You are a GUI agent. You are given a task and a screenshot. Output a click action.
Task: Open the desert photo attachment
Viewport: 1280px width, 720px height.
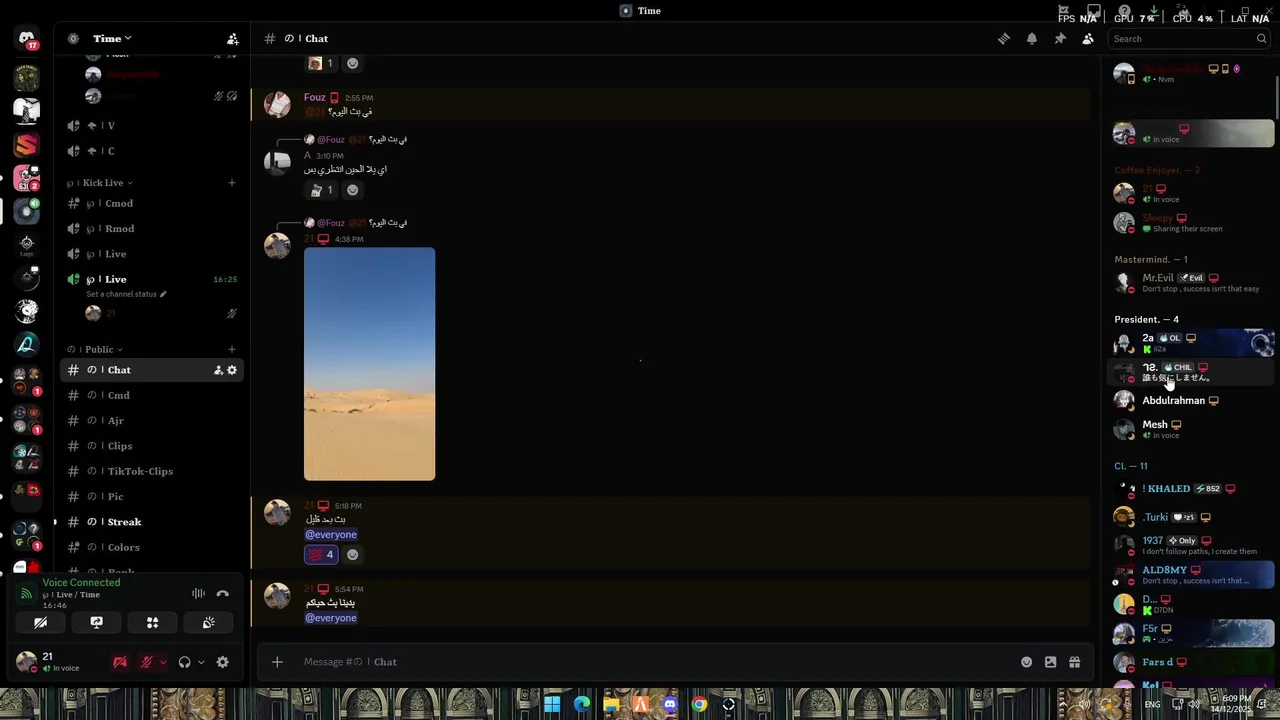click(x=369, y=364)
